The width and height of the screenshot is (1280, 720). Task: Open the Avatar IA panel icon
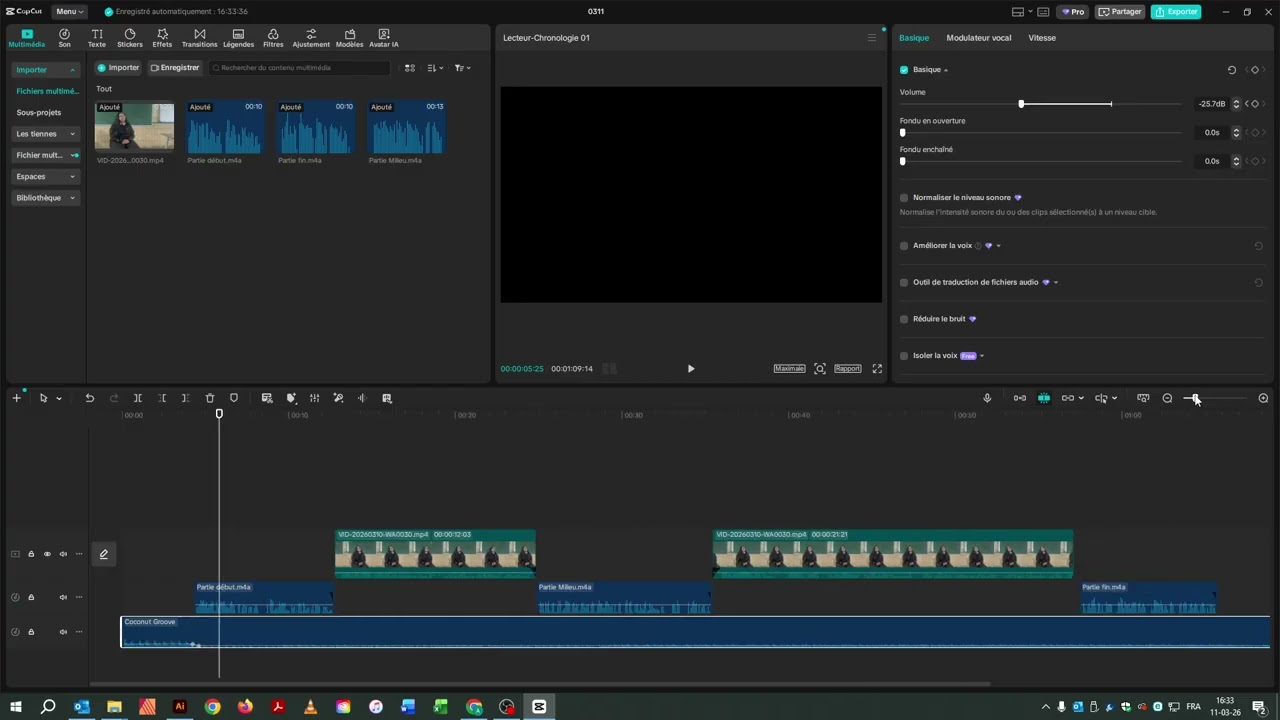[384, 38]
